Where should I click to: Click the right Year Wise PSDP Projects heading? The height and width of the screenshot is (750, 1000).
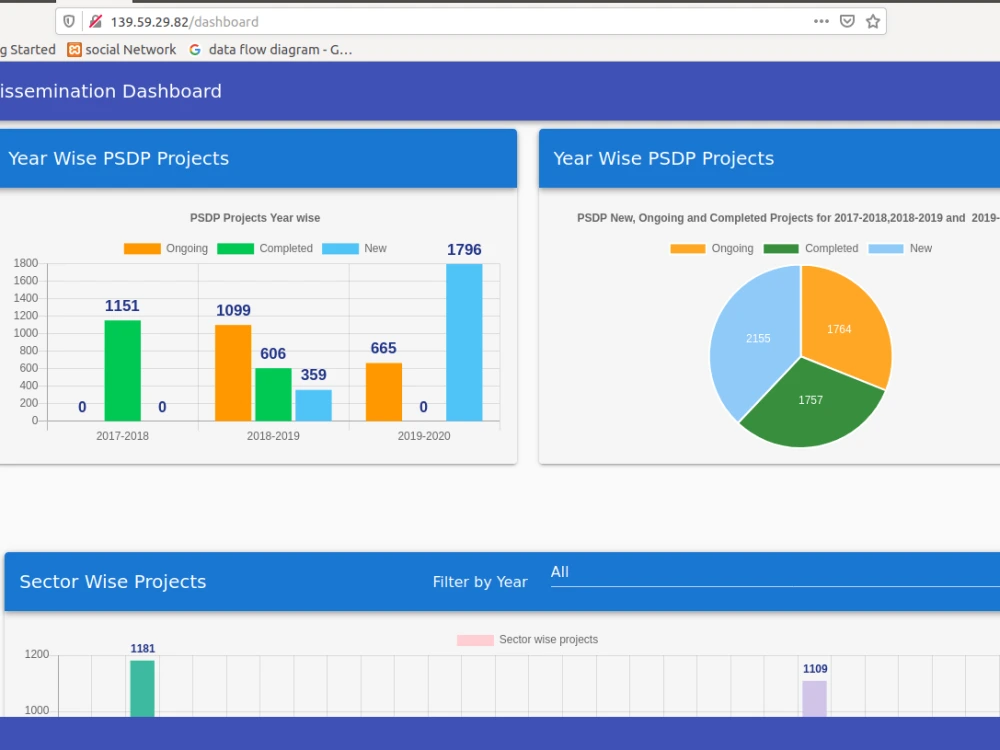pos(664,158)
